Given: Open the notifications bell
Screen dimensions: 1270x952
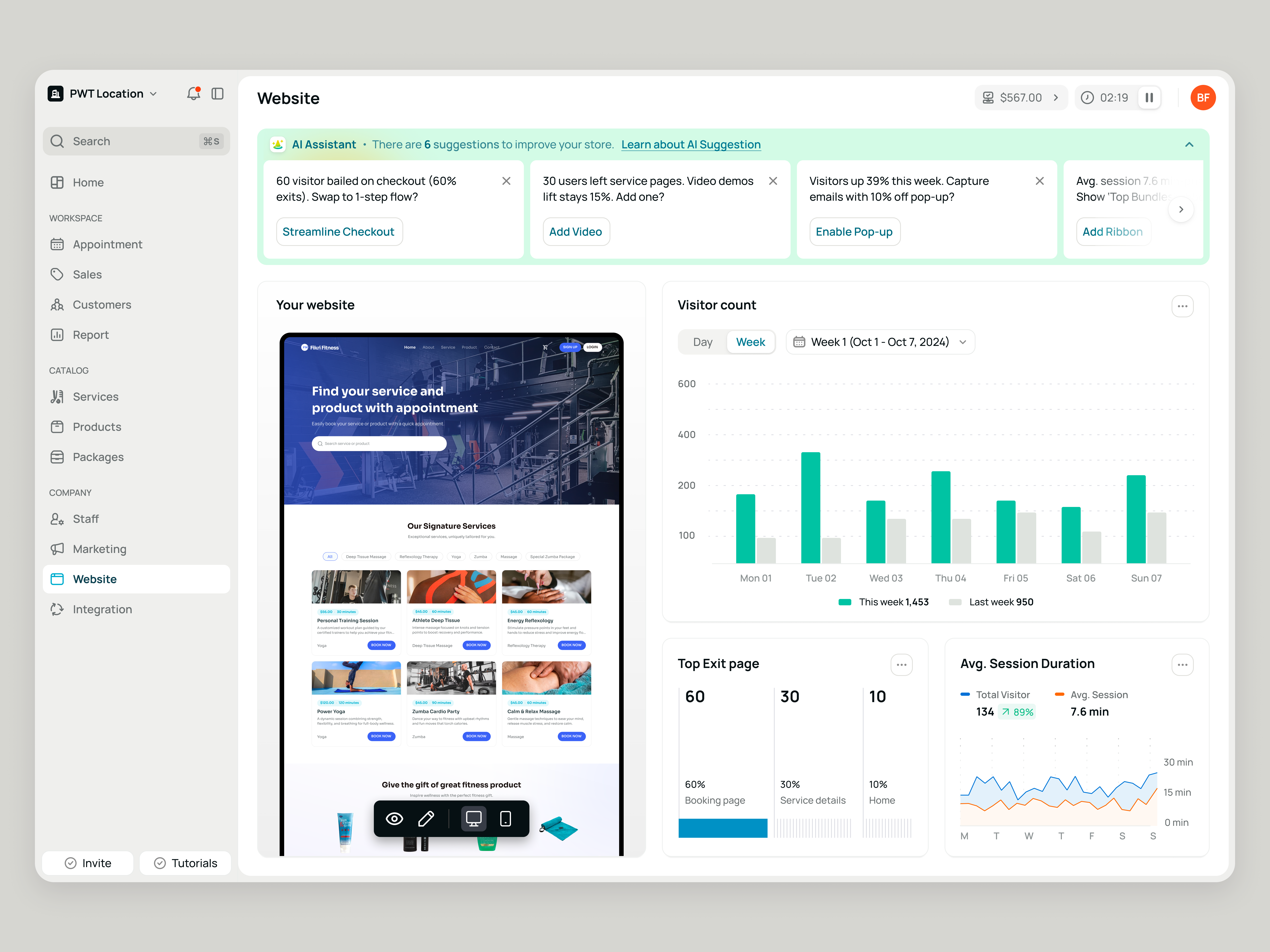Looking at the screenshot, I should coord(193,94).
